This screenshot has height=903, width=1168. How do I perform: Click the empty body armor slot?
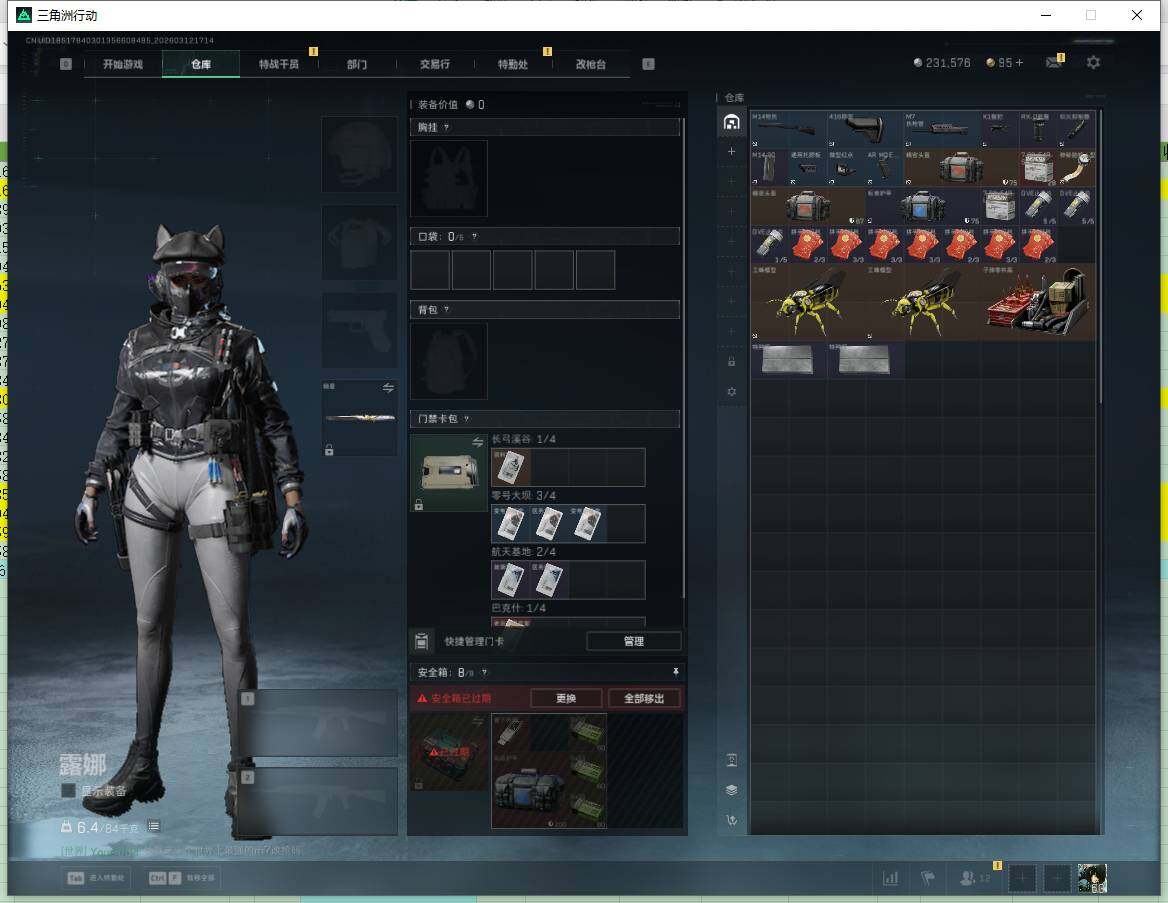coord(359,242)
